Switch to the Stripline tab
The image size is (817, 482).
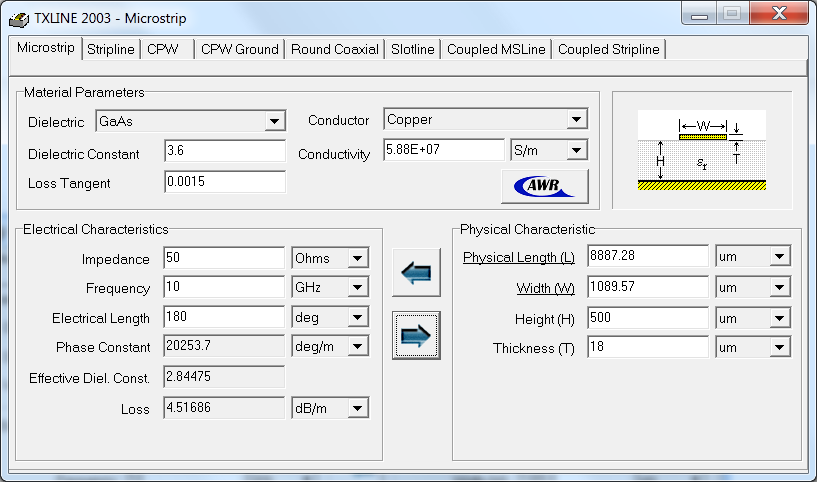click(110, 50)
